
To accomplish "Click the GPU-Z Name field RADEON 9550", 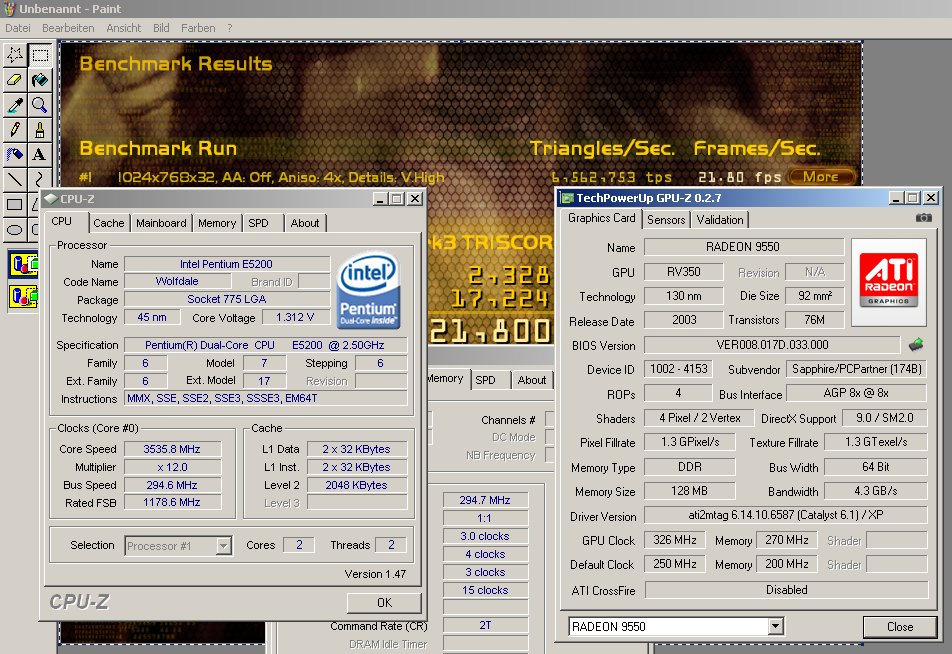I will (x=744, y=247).
